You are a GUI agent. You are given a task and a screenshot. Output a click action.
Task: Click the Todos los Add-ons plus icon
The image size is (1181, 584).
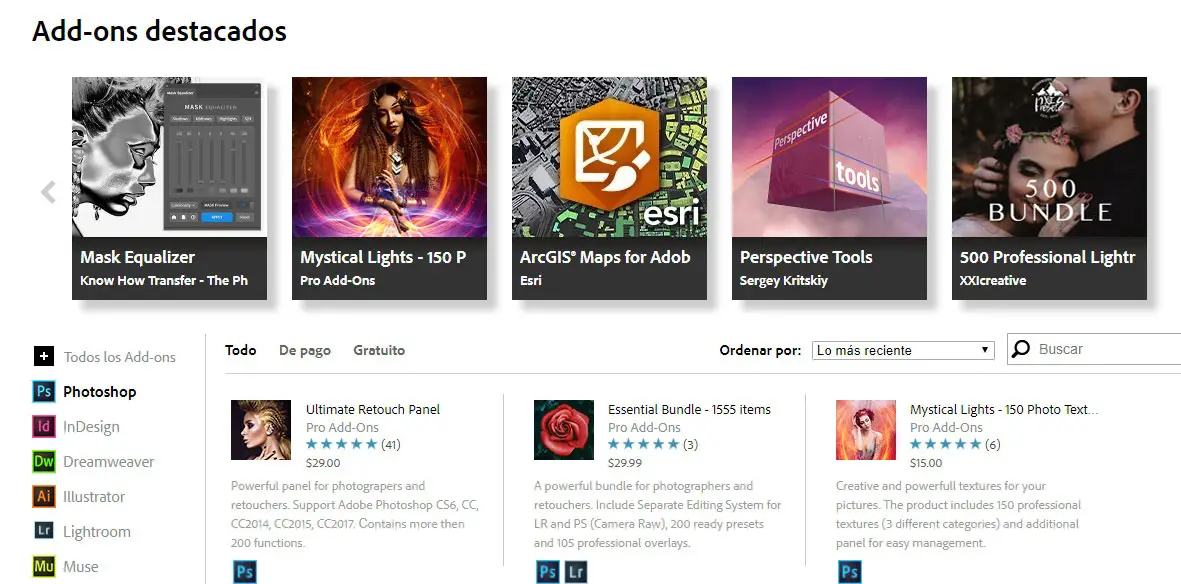click(x=44, y=356)
